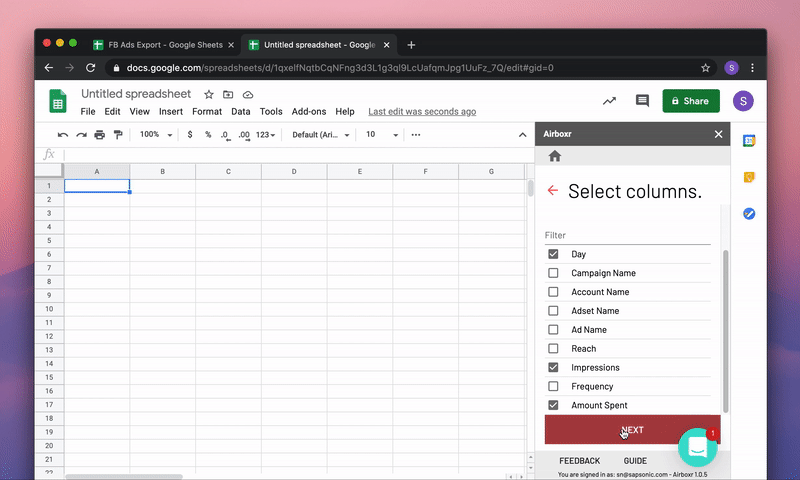800x480 pixels.
Task: Open Google Tasks side panel icon
Action: pos(749,214)
